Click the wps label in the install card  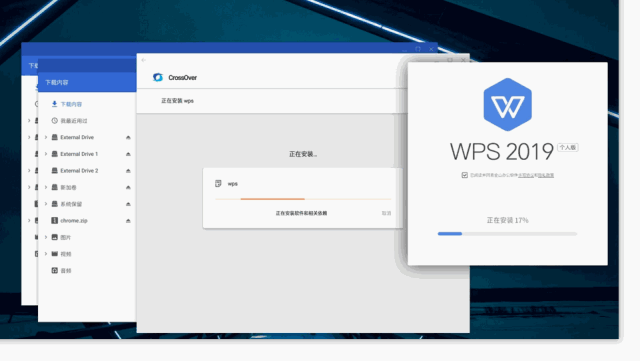233,184
